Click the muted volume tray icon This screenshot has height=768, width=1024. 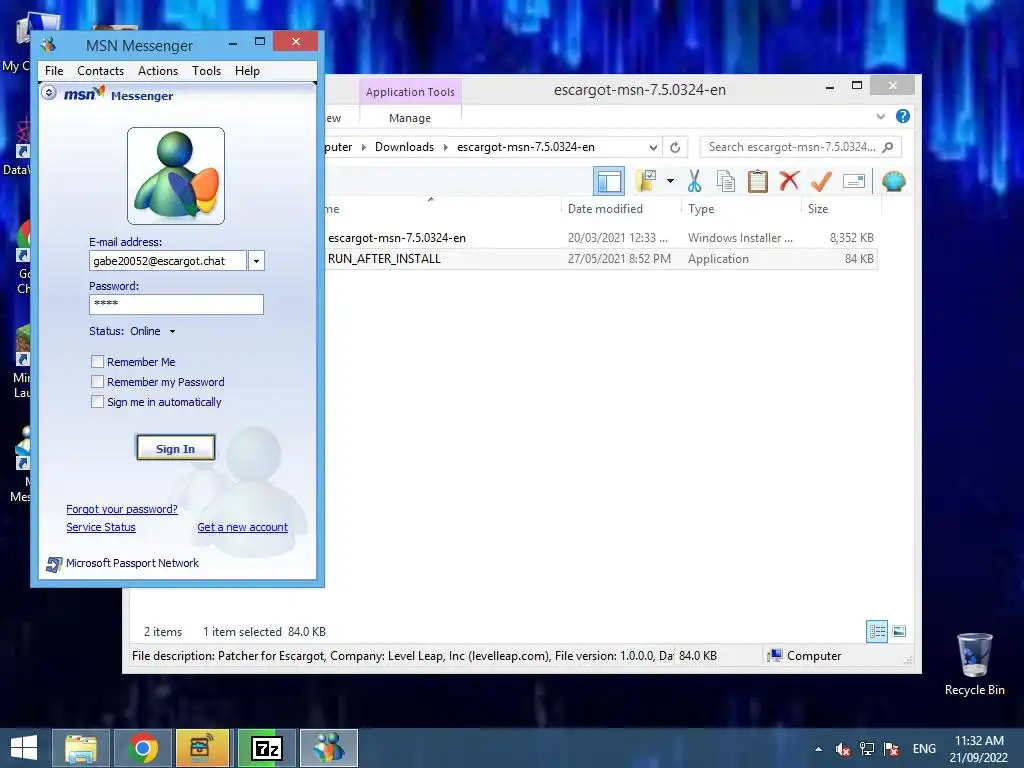click(842, 749)
